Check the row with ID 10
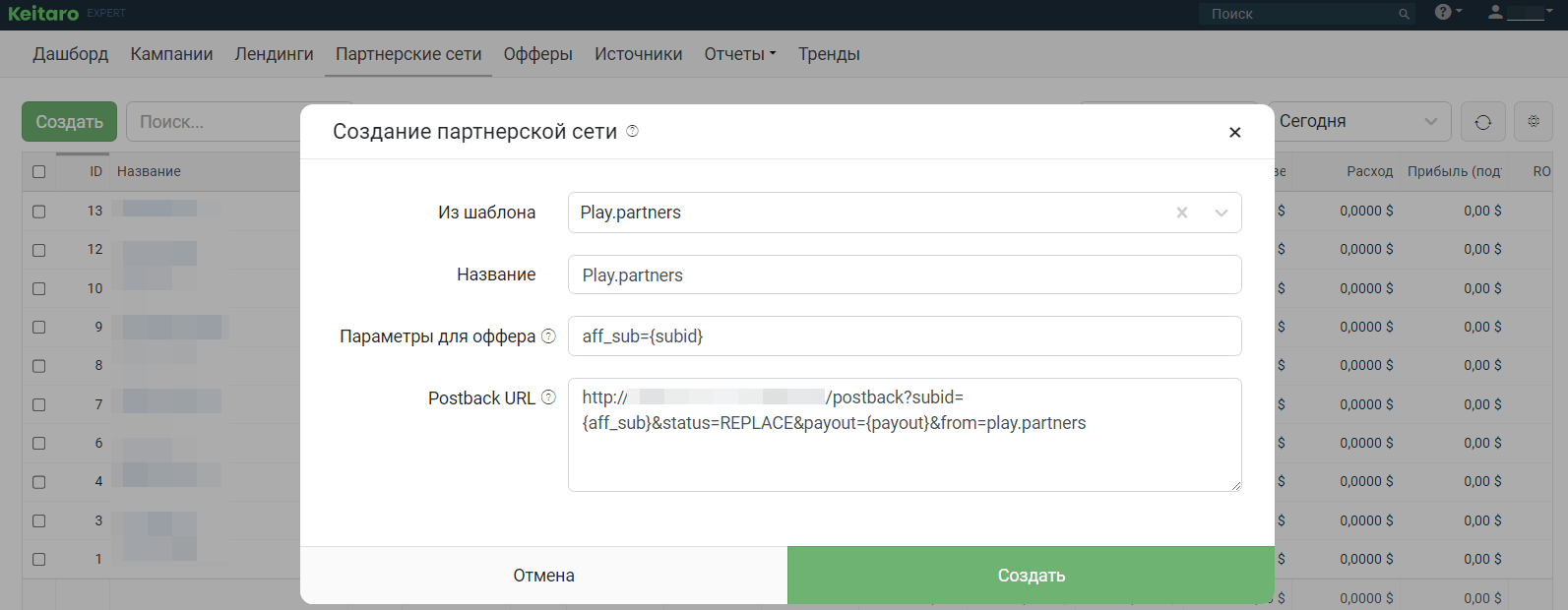Screen dimensions: 1568x610 click(39, 288)
